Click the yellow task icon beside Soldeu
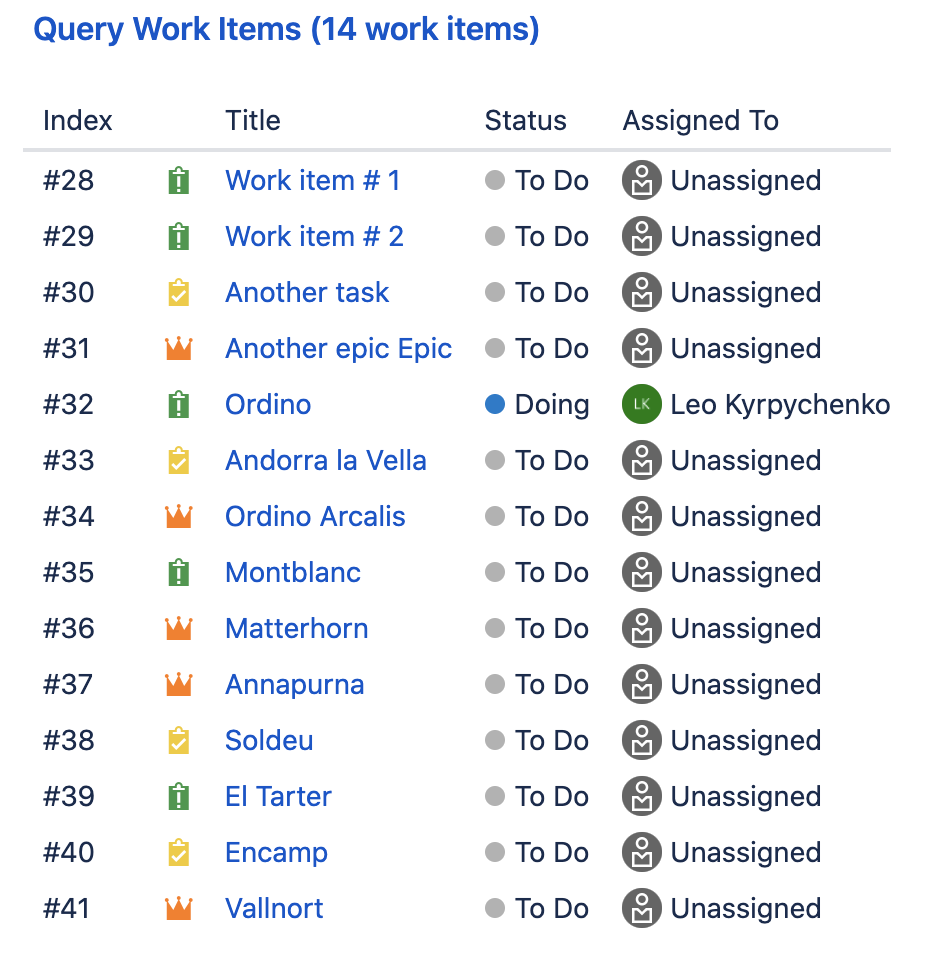 click(178, 741)
